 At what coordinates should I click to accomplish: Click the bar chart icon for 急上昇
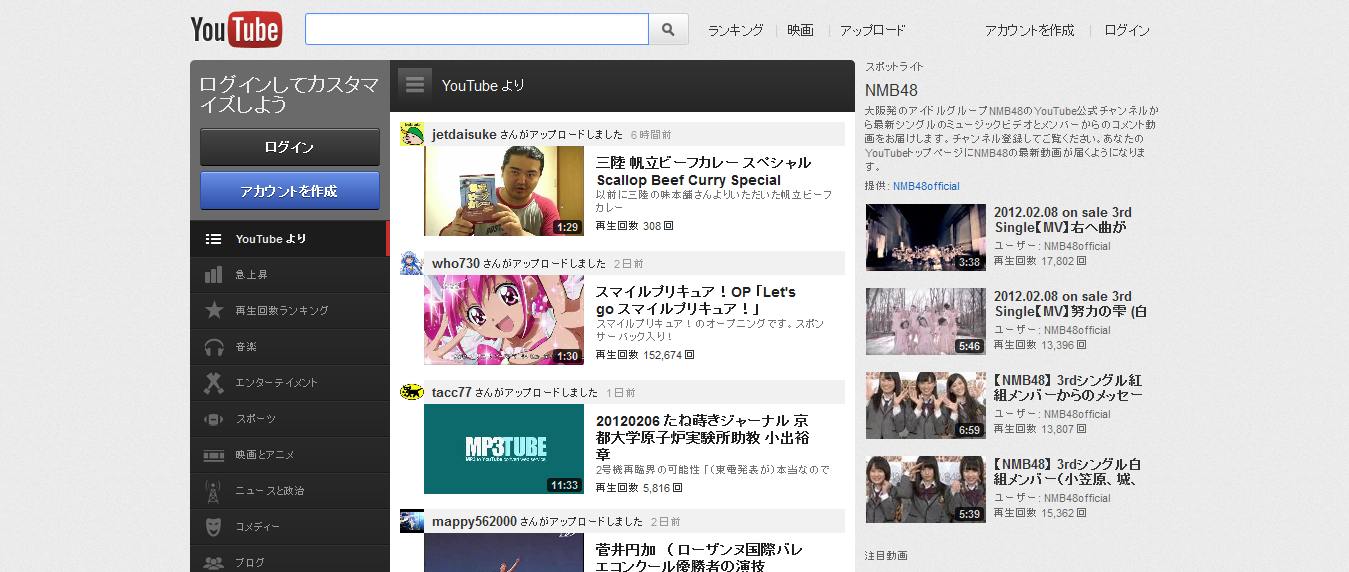coord(213,275)
